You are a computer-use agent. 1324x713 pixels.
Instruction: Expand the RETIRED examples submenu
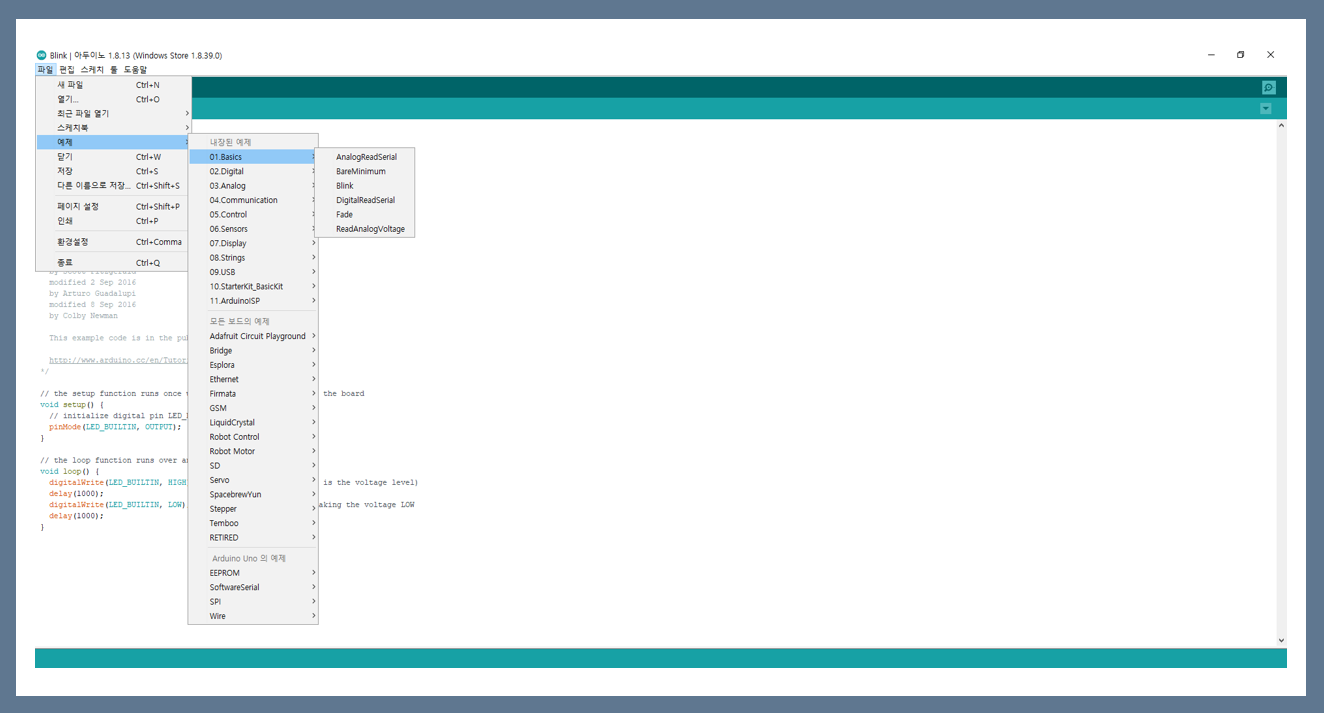point(253,538)
